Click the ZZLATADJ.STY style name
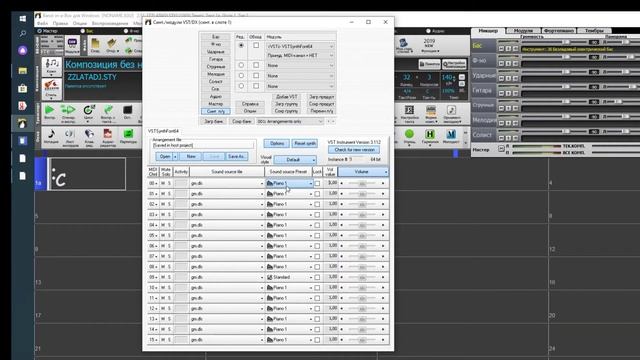The height and width of the screenshot is (360, 640). click(x=92, y=77)
